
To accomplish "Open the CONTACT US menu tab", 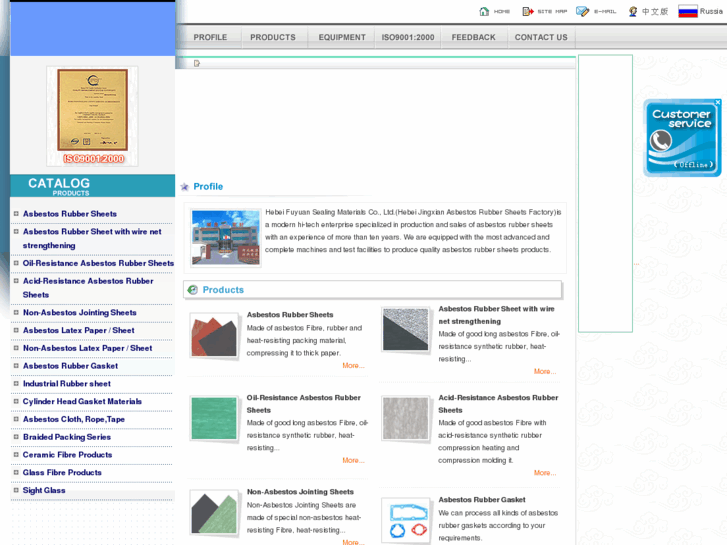I will point(541,37).
